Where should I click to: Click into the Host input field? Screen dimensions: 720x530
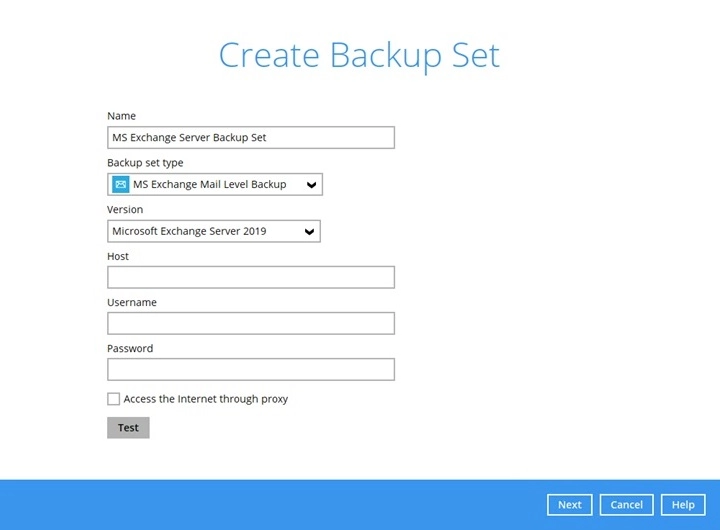pyautogui.click(x=250, y=277)
